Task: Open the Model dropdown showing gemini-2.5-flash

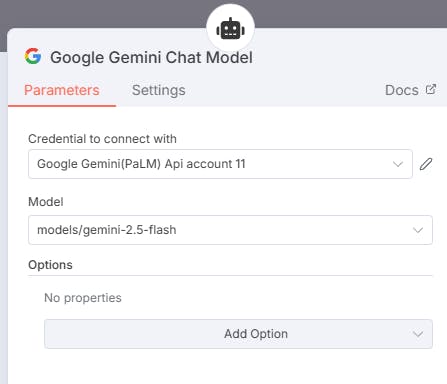Action: [230, 230]
